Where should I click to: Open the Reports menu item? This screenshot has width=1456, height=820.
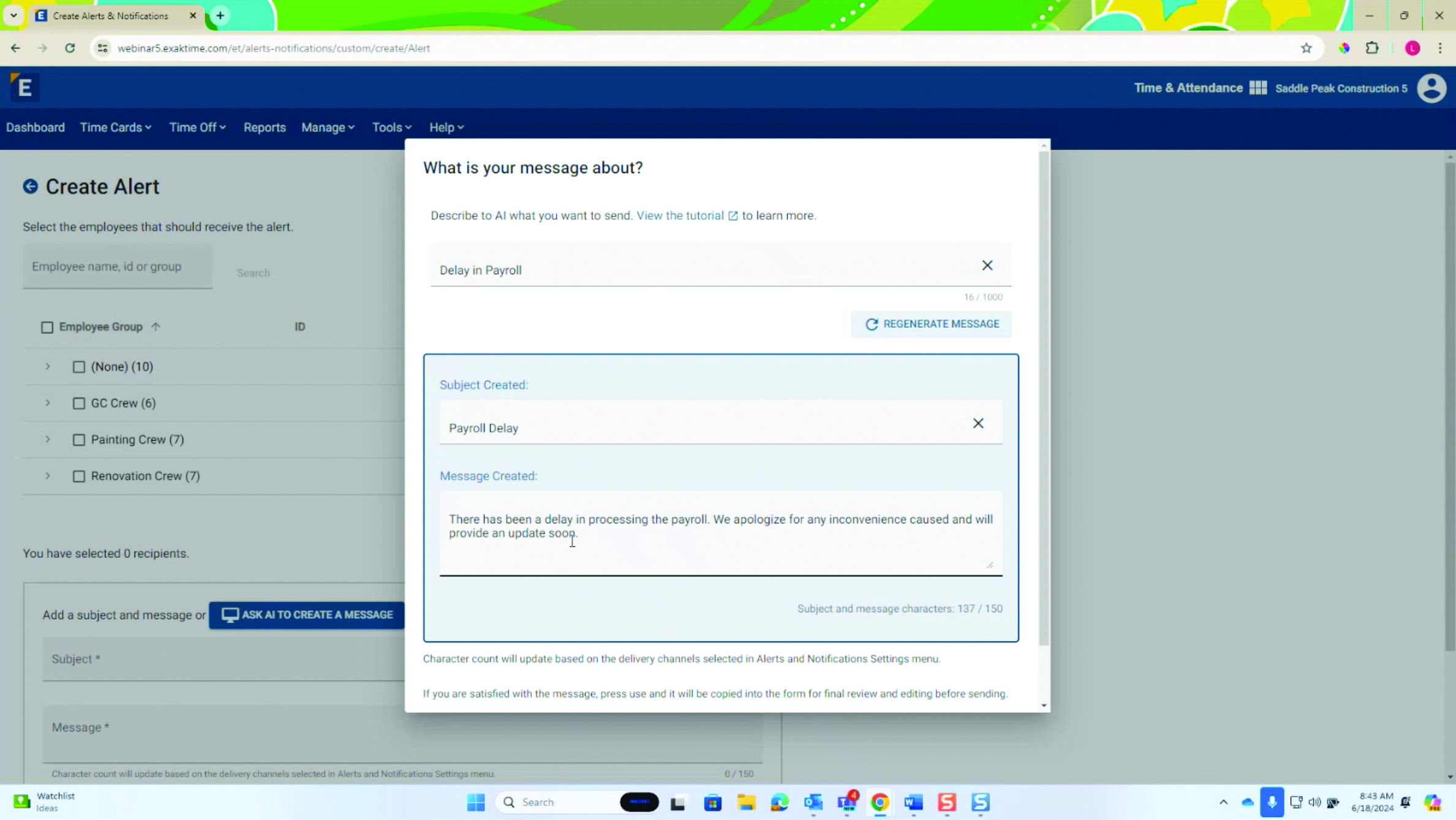[265, 127]
